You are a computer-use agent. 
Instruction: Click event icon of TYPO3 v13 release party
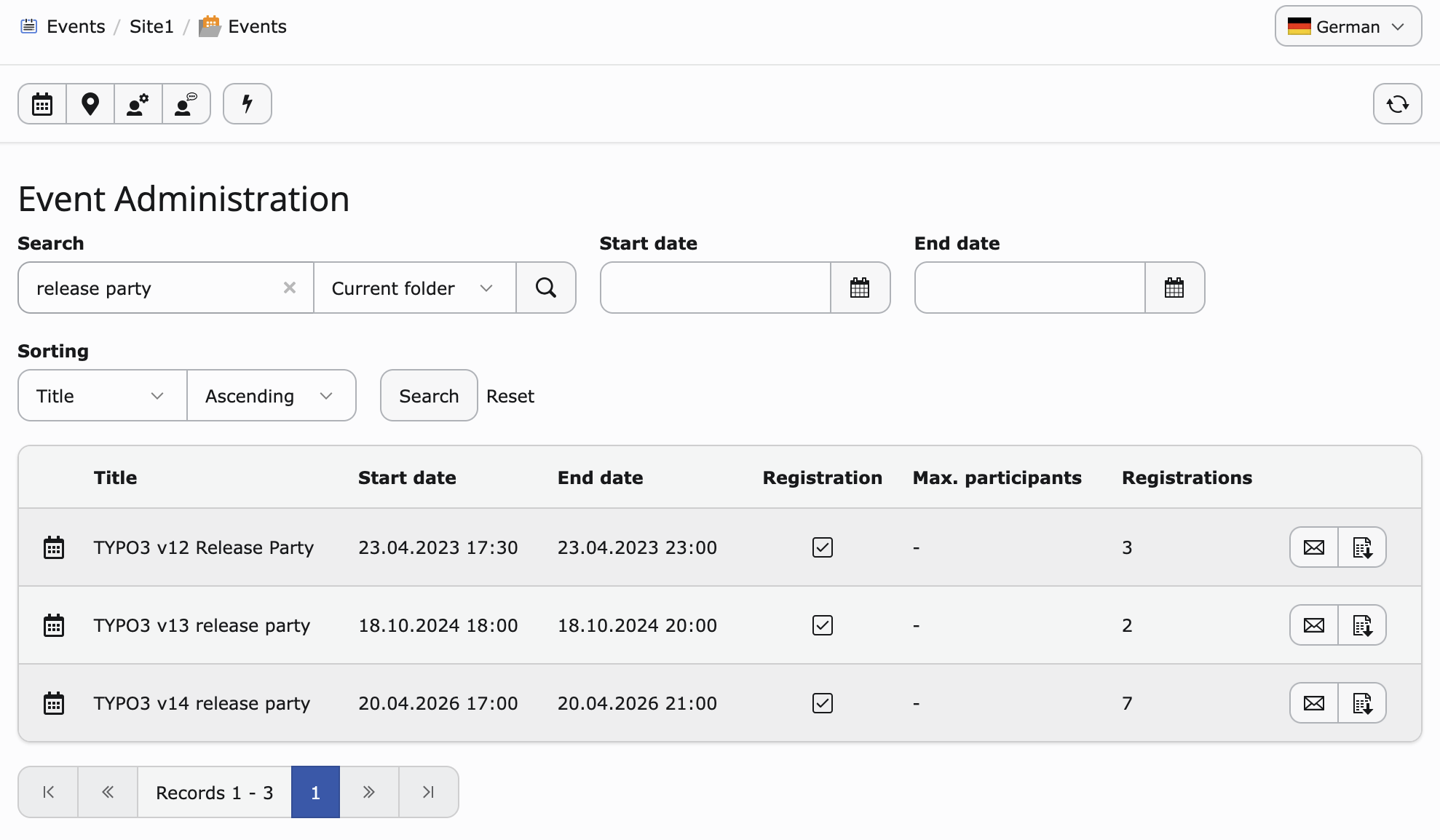pyautogui.click(x=54, y=625)
